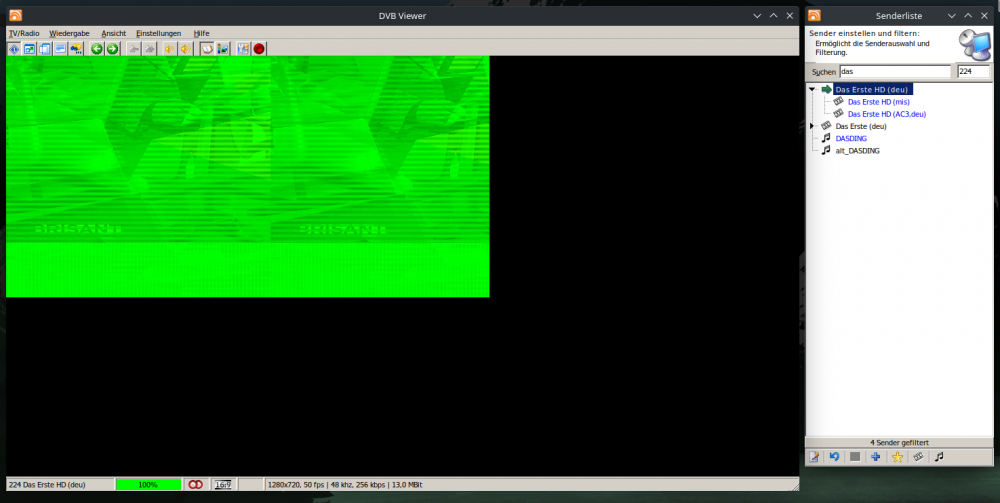This screenshot has height=503, width=1000.
Task: Click the green arrow icon beside Das Erste HD
Action: [x=827, y=89]
